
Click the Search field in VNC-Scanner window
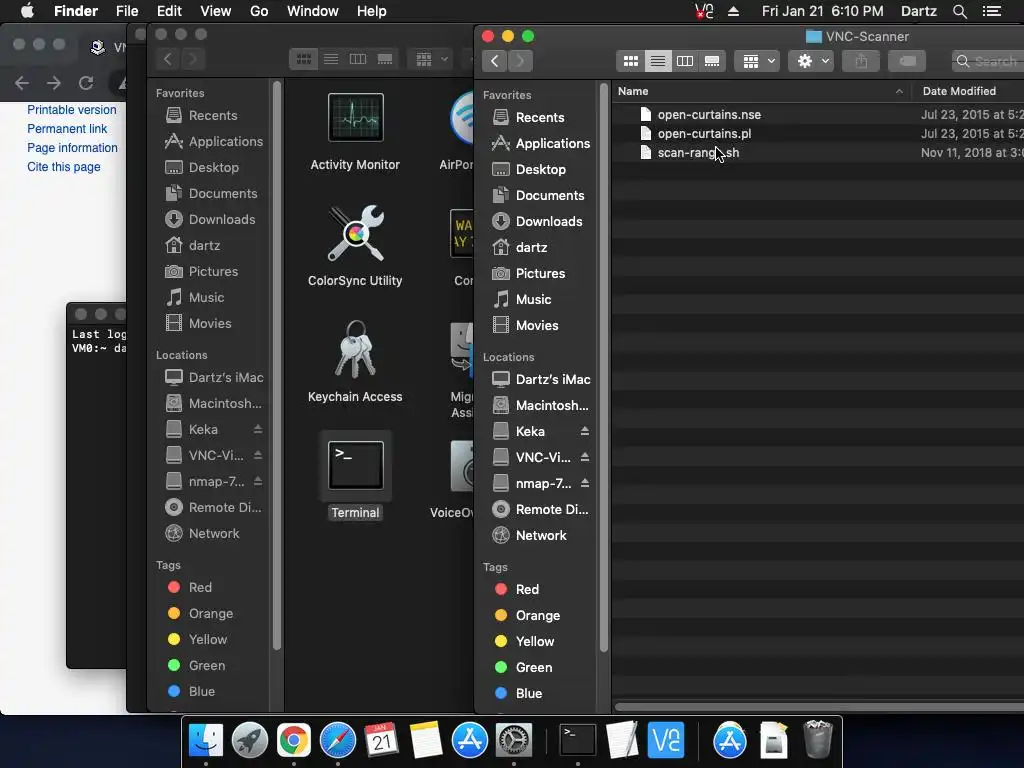point(987,61)
